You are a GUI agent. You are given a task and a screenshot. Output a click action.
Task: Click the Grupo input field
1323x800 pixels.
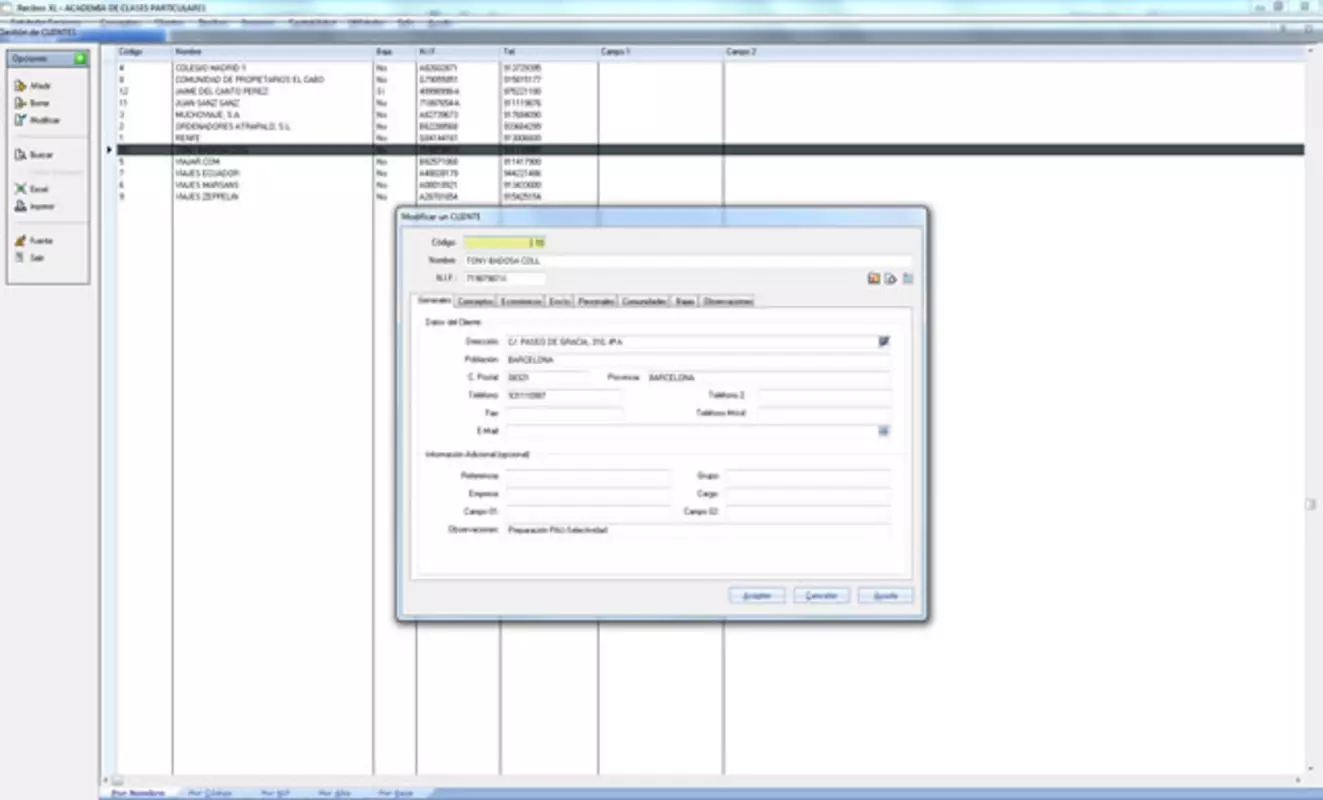[807, 476]
